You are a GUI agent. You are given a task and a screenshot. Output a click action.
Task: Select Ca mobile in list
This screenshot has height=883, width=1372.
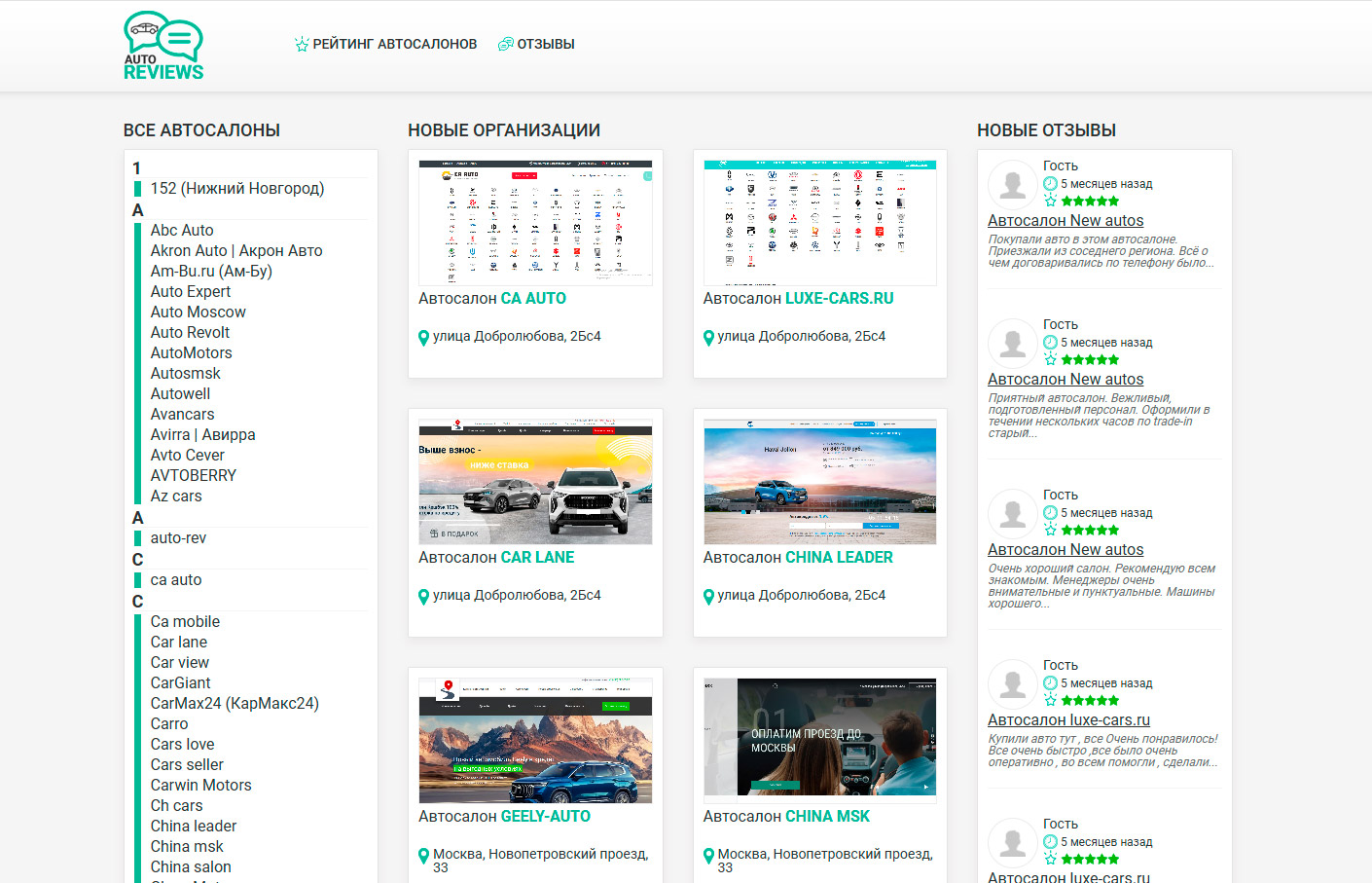click(185, 622)
